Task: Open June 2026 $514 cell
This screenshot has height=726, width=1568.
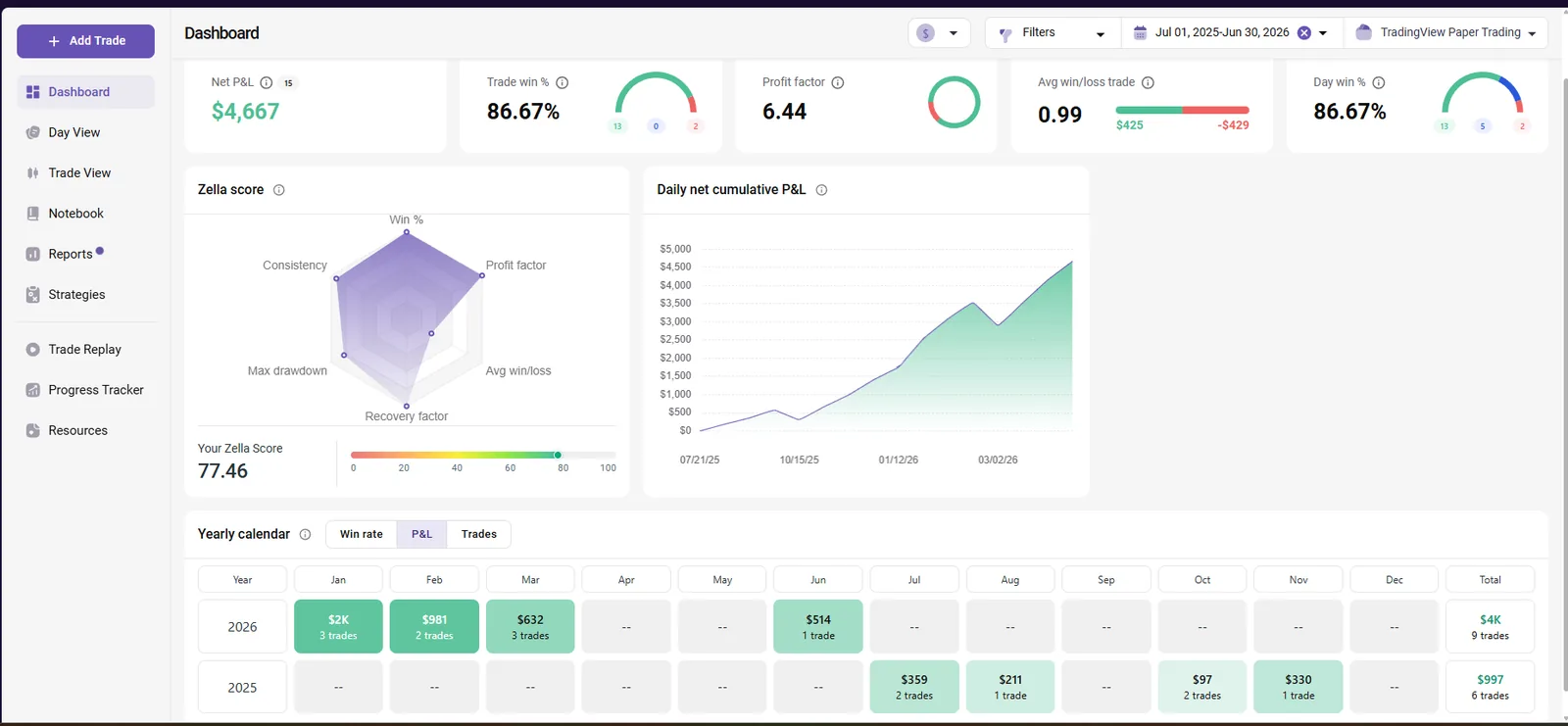Action: (x=818, y=627)
